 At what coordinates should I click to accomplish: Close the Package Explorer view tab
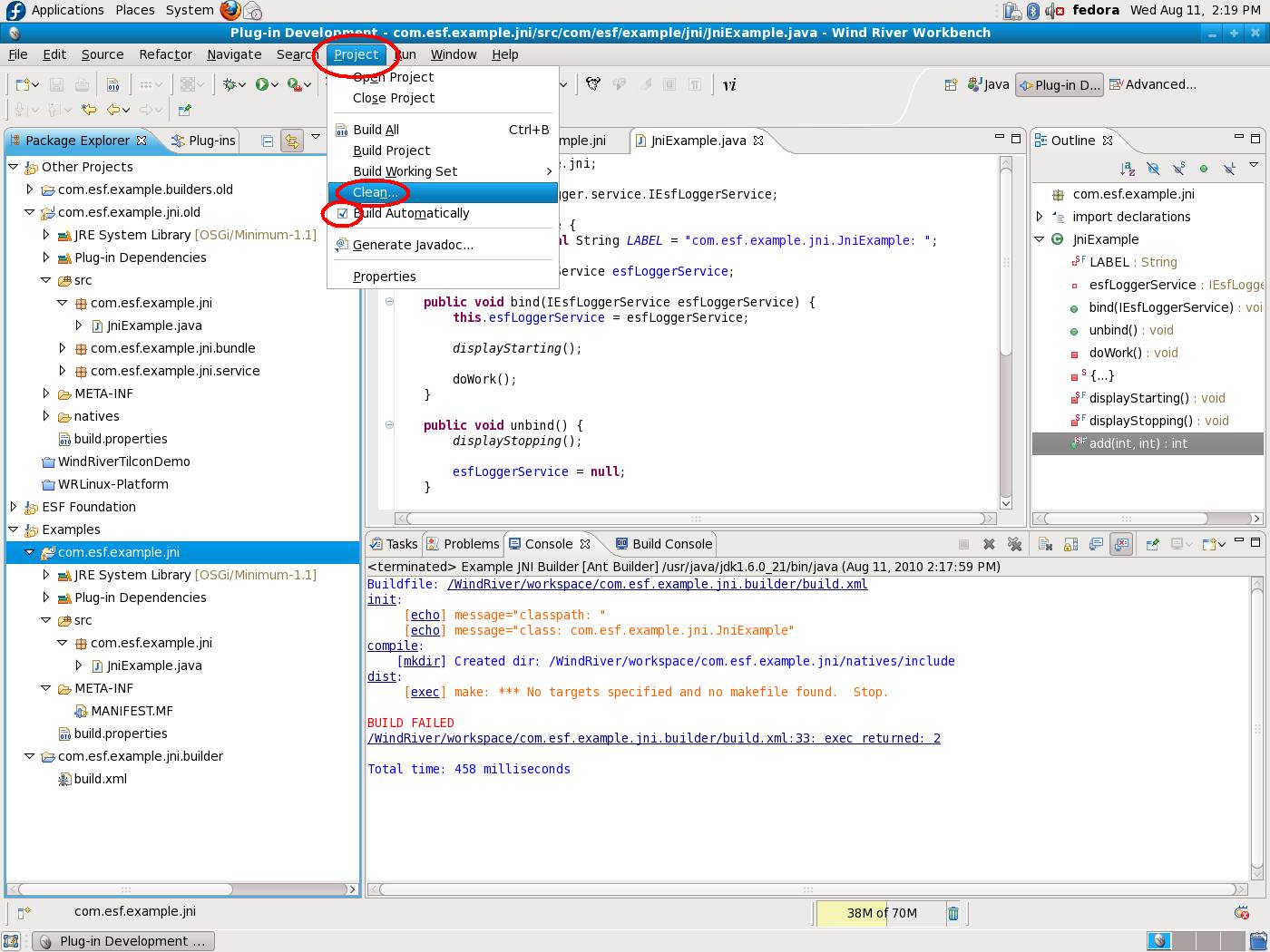[142, 141]
